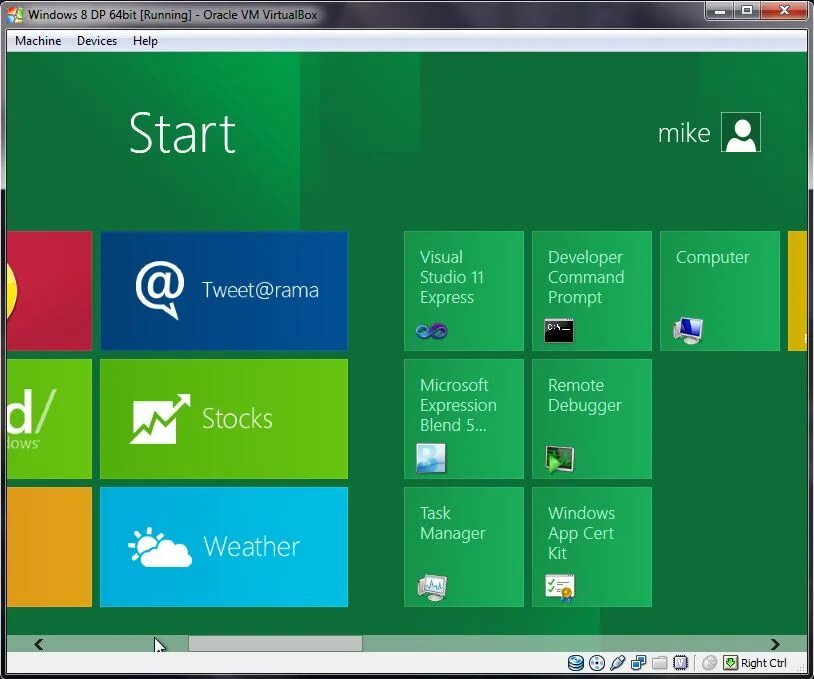The image size is (814, 679).
Task: Click the orange tile at the left edge
Action: (x=49, y=547)
